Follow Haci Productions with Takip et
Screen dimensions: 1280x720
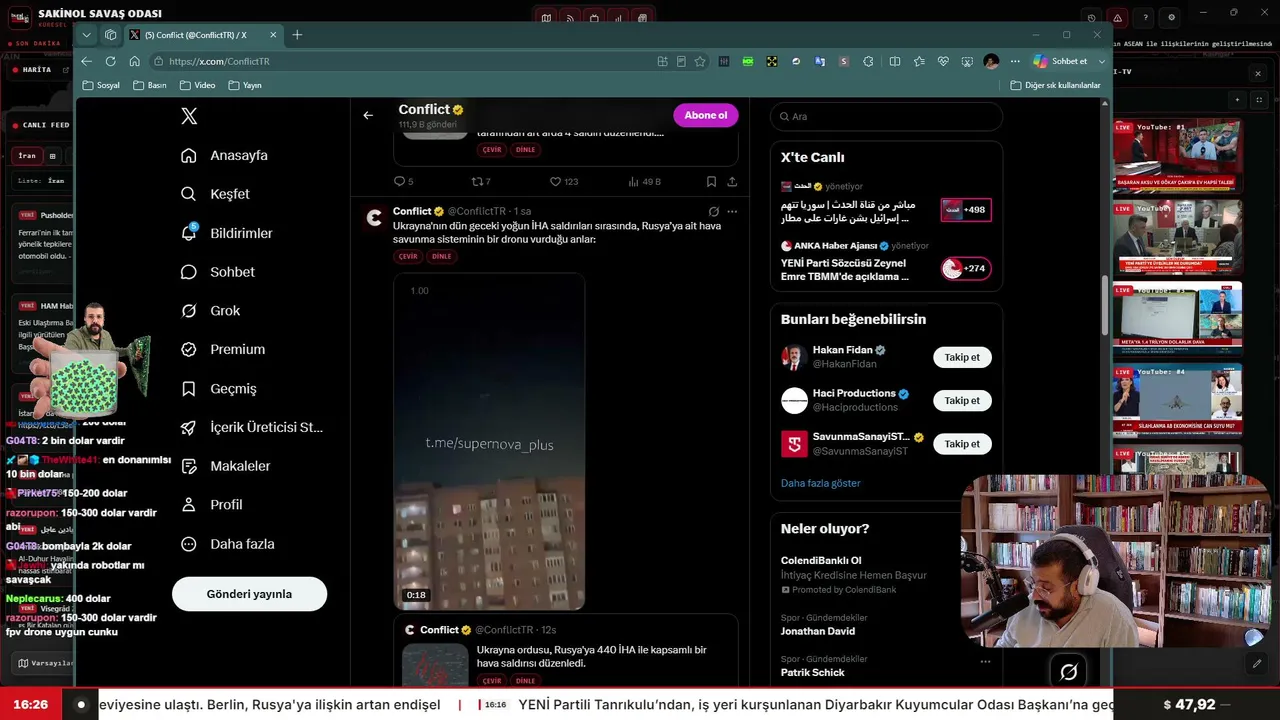click(962, 400)
